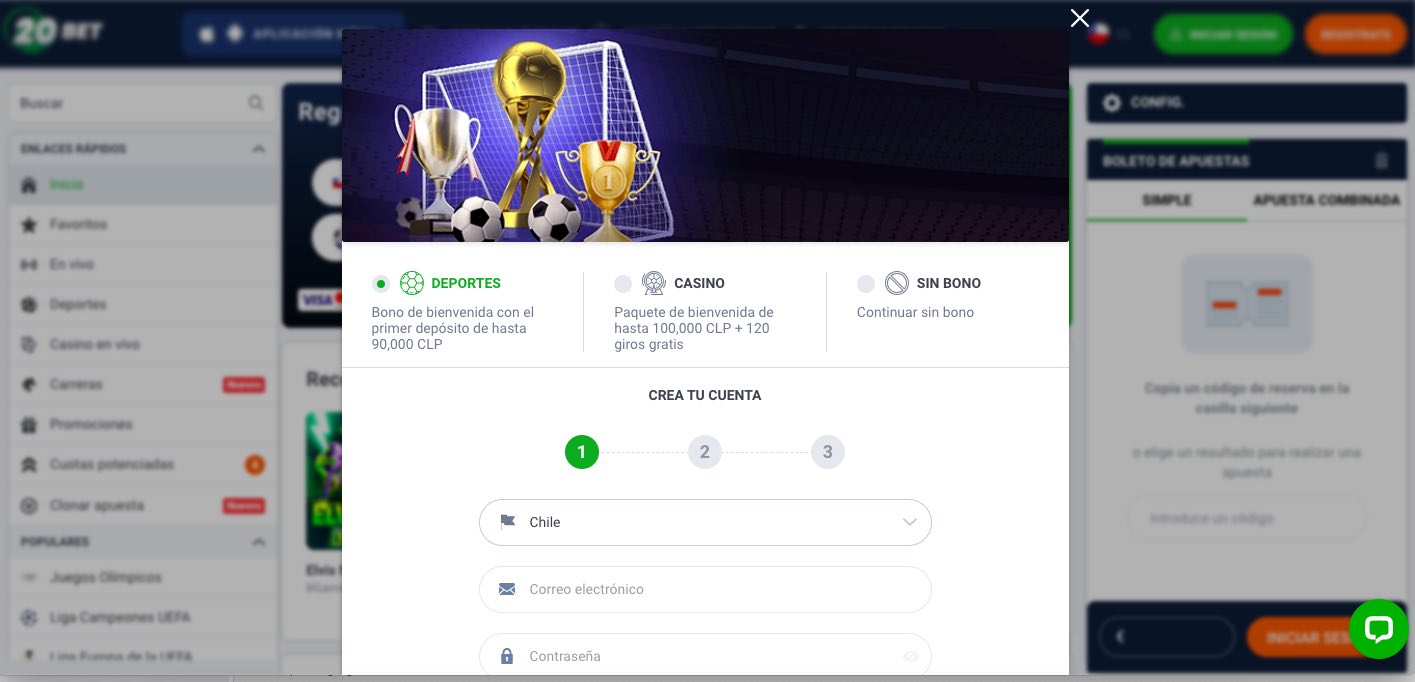
Task: Open the live chat bubble icon
Action: pyautogui.click(x=1378, y=629)
